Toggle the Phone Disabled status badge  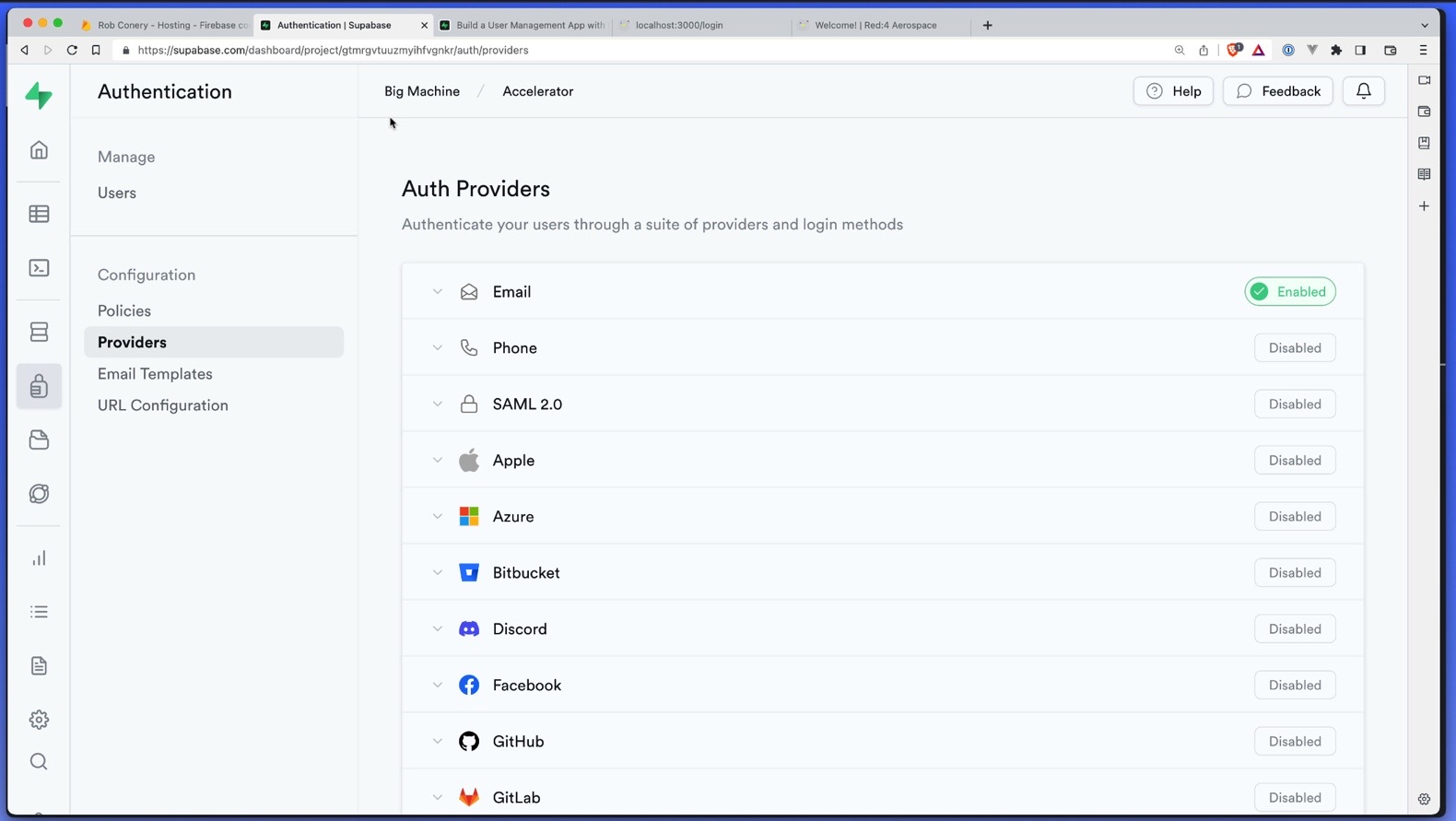point(1295,348)
